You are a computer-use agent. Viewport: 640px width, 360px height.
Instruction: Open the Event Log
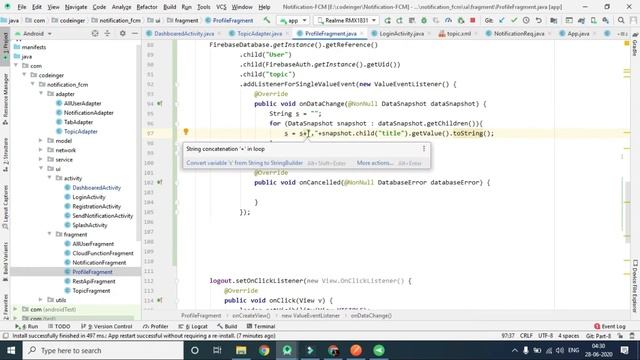coord(610,326)
